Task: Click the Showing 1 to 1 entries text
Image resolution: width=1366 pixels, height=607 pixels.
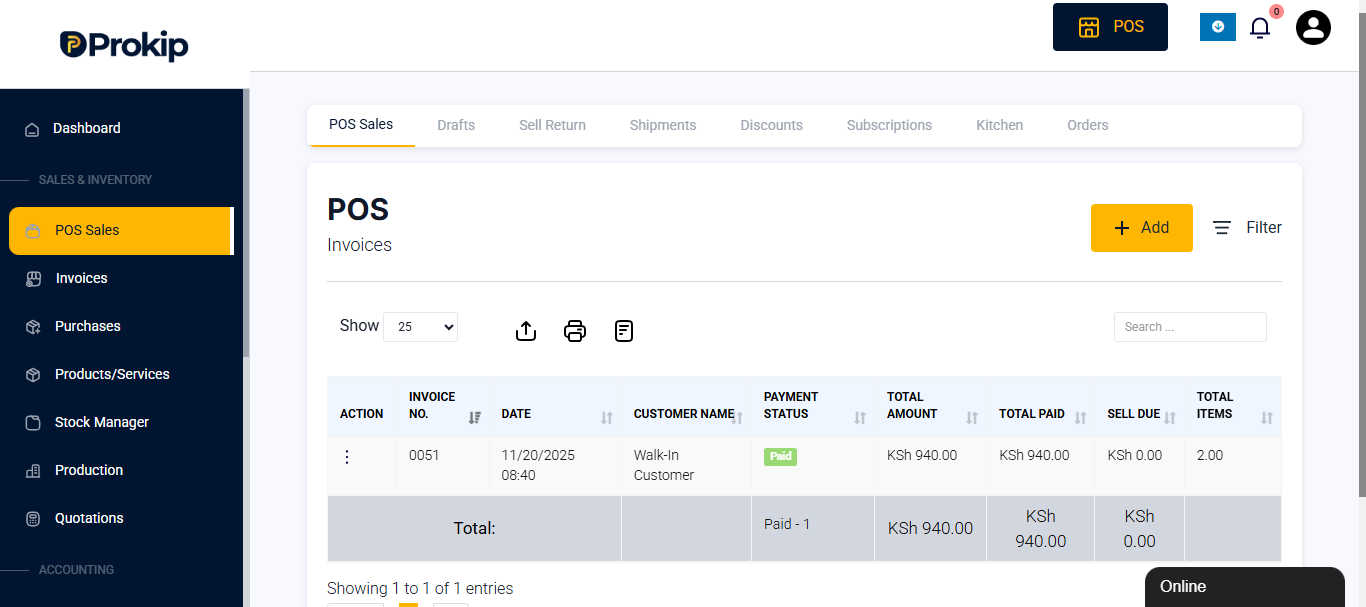Action: point(420,589)
